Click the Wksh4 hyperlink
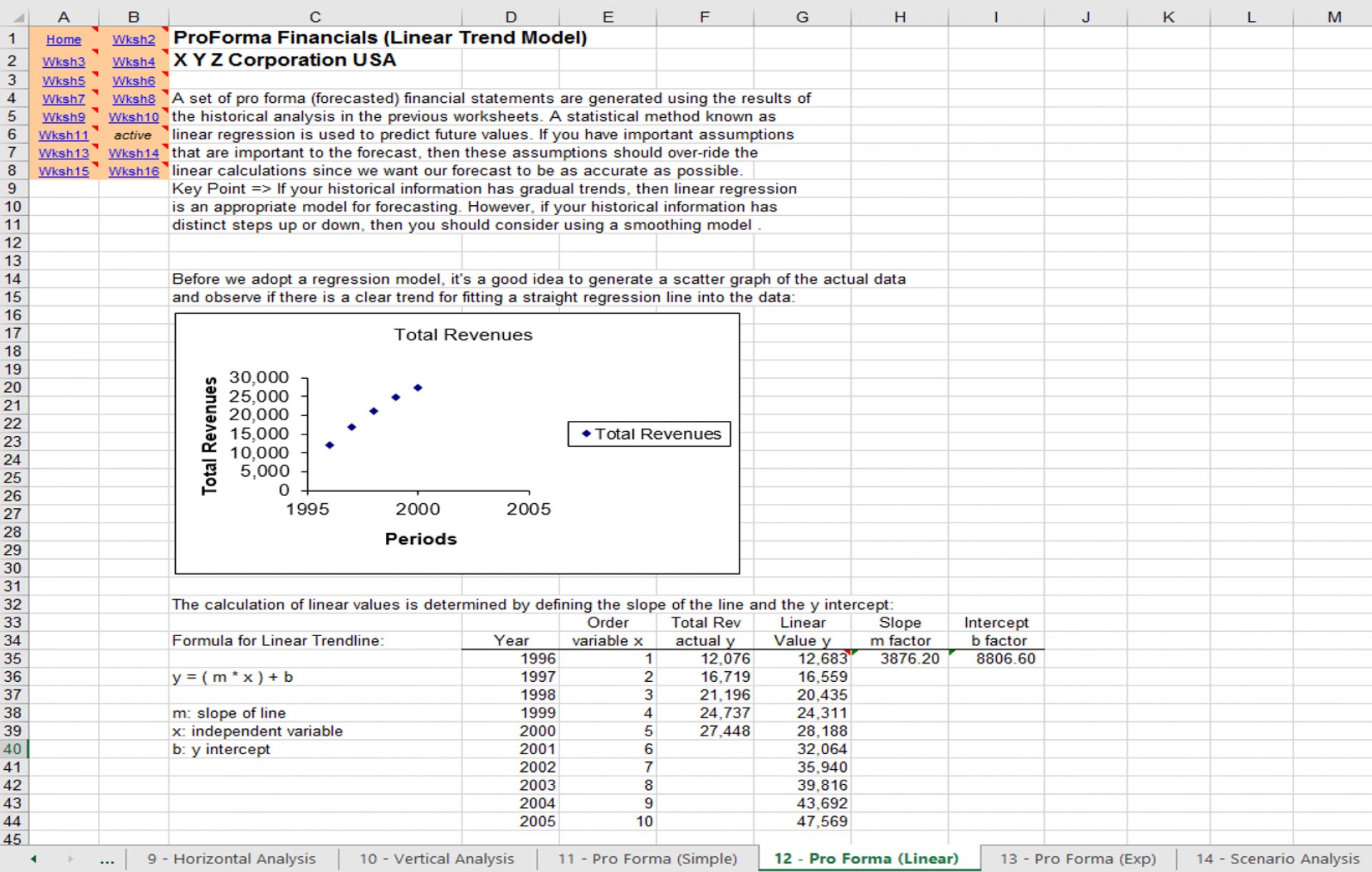This screenshot has width=1372, height=872. click(134, 61)
